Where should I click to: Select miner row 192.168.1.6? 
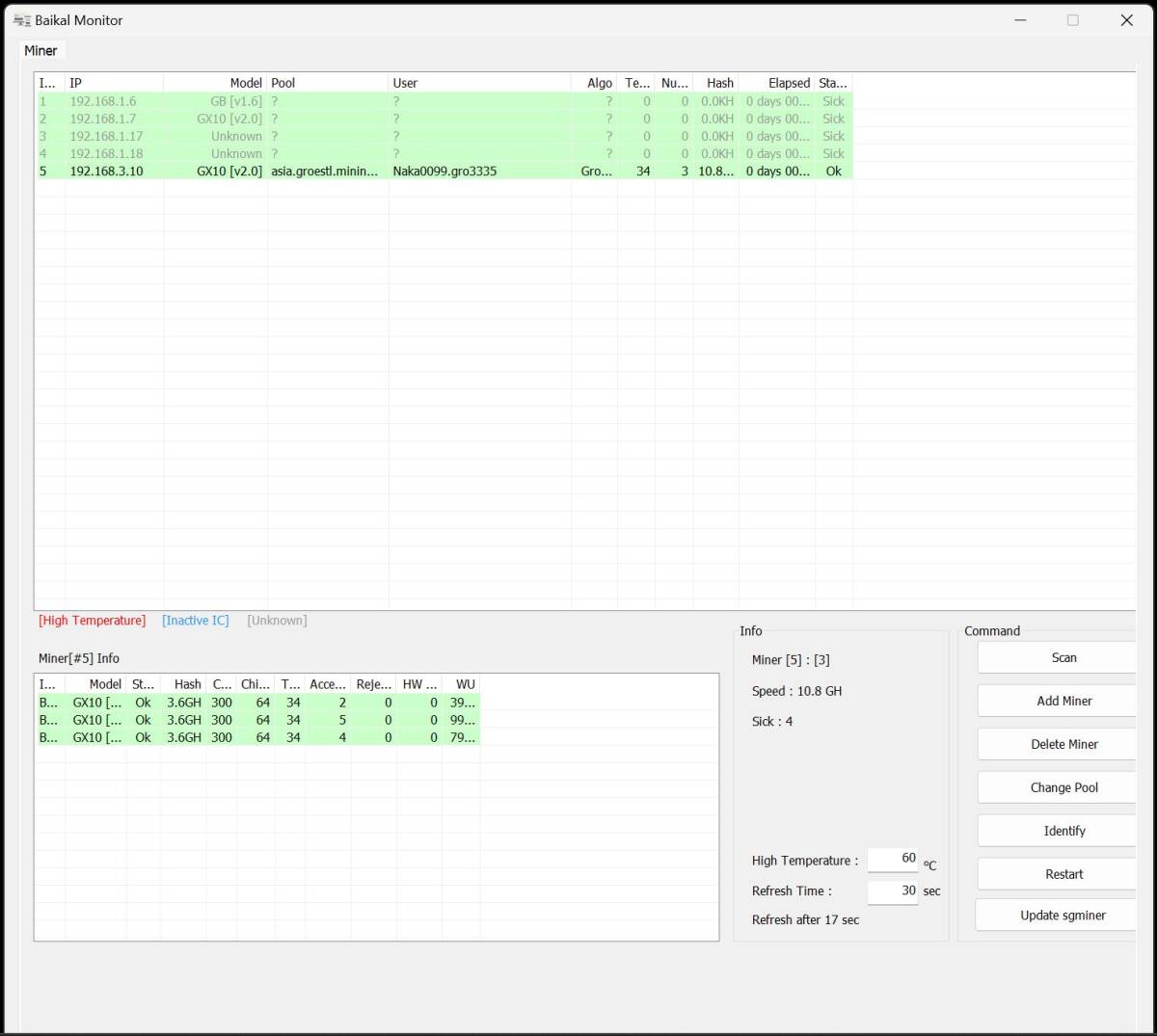[x=444, y=101]
